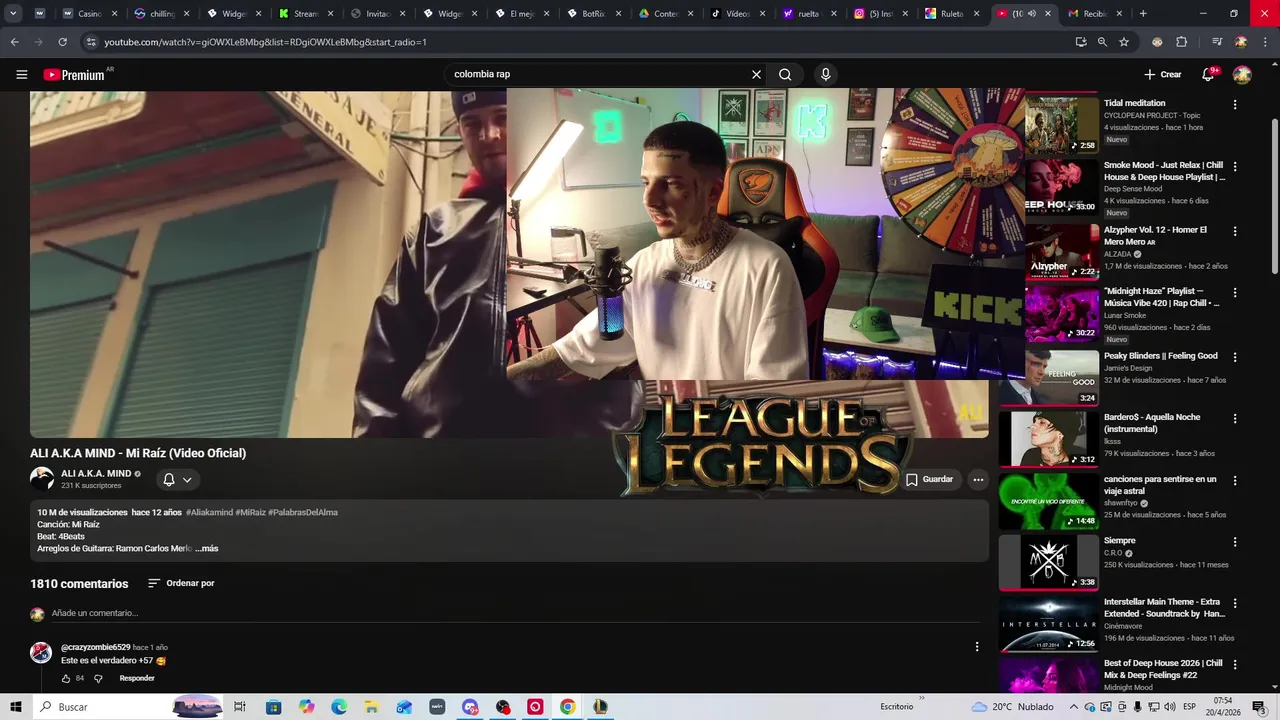Image resolution: width=1280 pixels, height=720 pixels.
Task: Switch to the BotRix tab
Action: click(593, 14)
